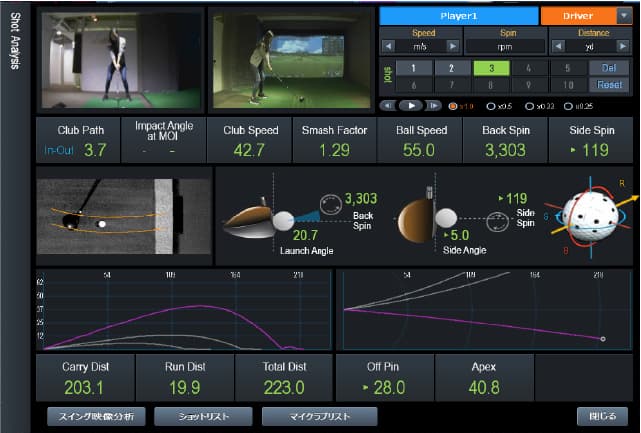Select x1.0 playback speed

pos(455,105)
